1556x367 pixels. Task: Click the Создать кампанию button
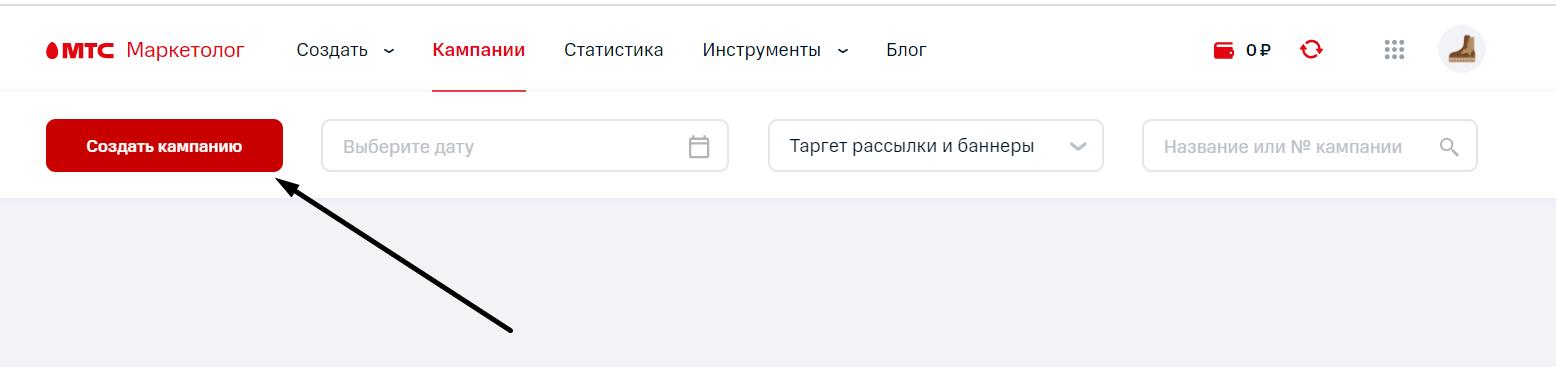point(164,146)
